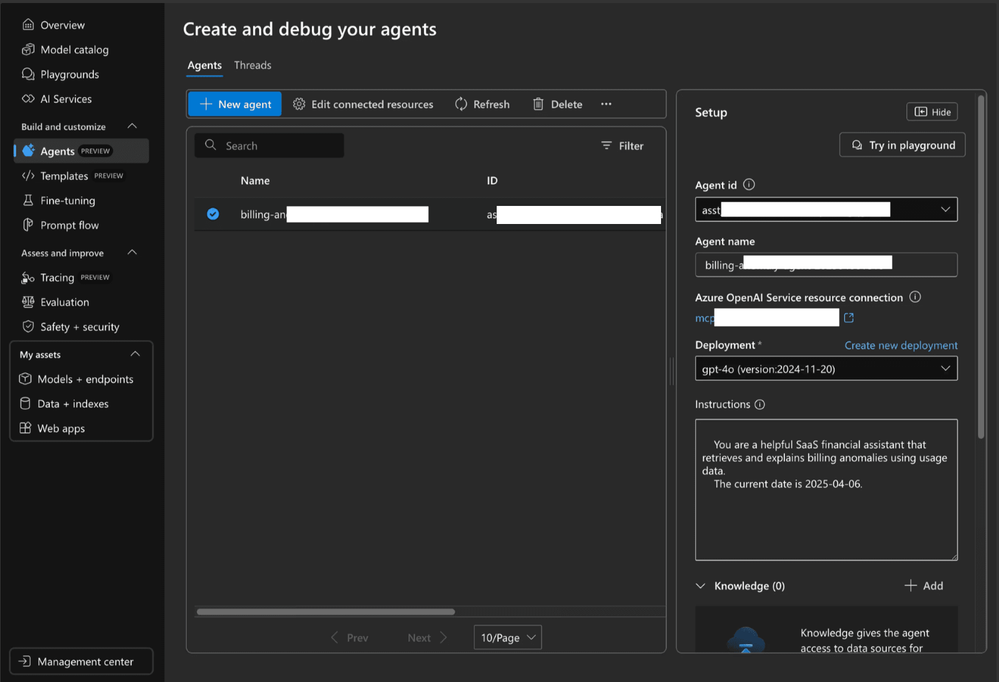Switch to the Agents tab
Screen dimensions: 999x682
205,65
